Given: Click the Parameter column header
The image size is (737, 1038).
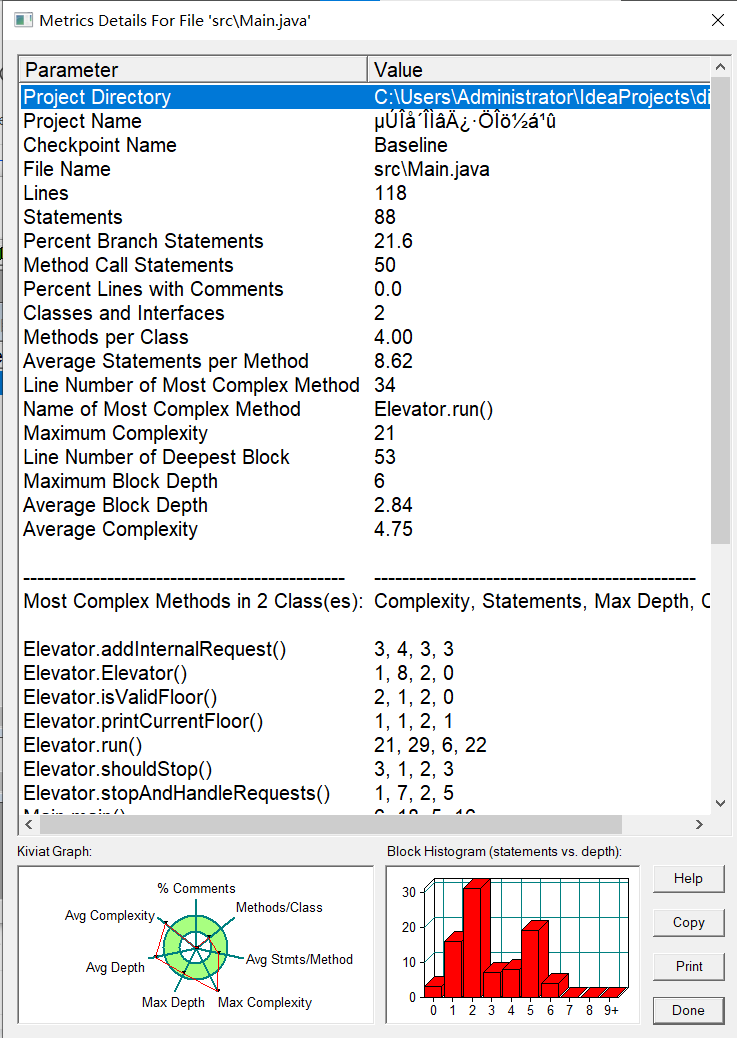Looking at the screenshot, I should 193,70.
